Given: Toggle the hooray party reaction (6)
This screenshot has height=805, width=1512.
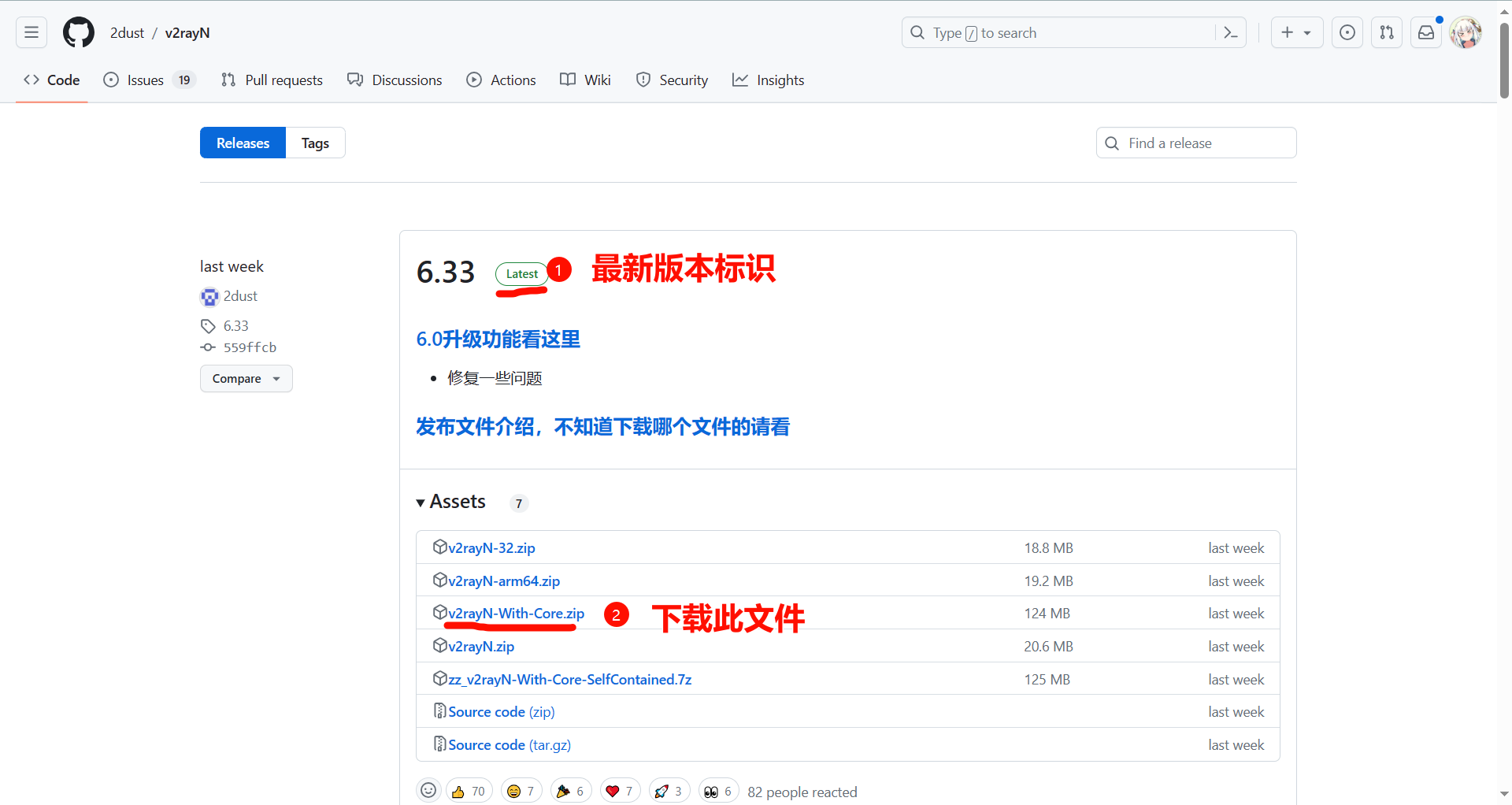Looking at the screenshot, I should [x=571, y=791].
